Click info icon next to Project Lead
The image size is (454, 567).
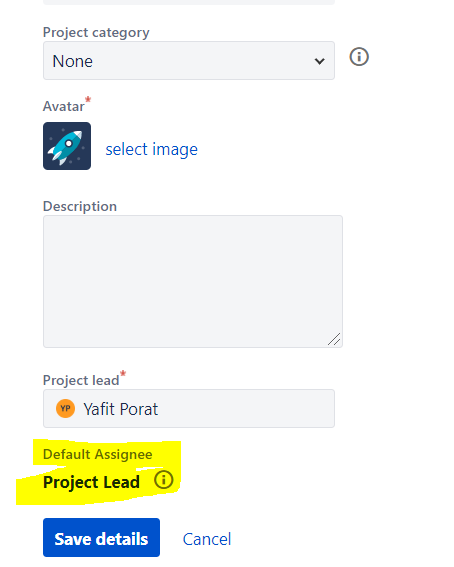click(x=163, y=480)
